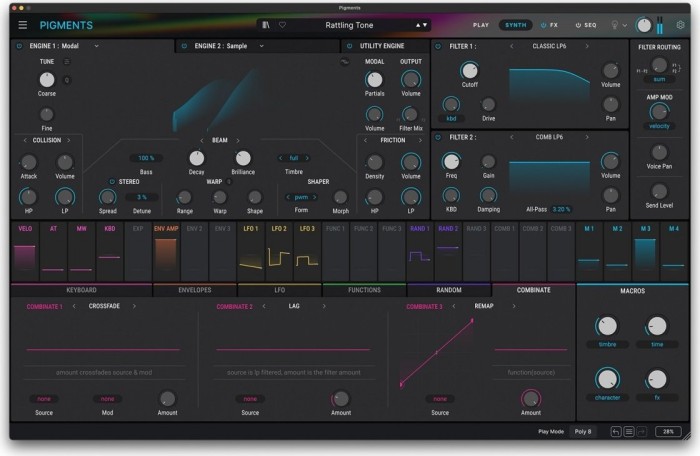Open the hamburger main menu
The image size is (700, 456).
click(23, 25)
